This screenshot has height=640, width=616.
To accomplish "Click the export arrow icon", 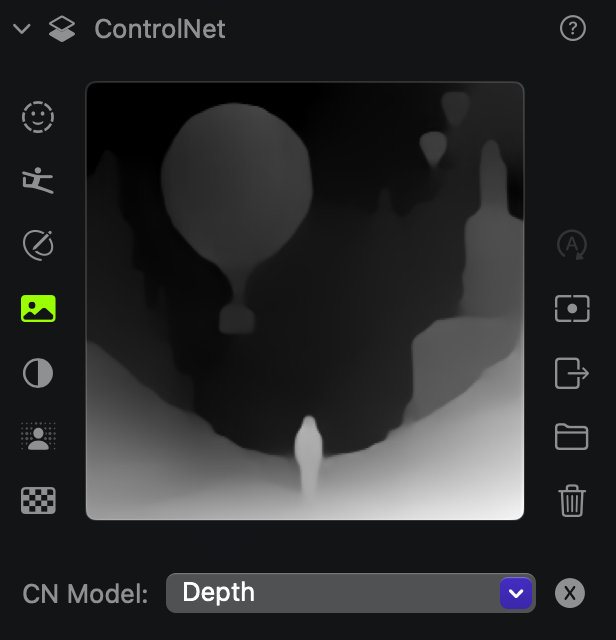I will tap(572, 373).
